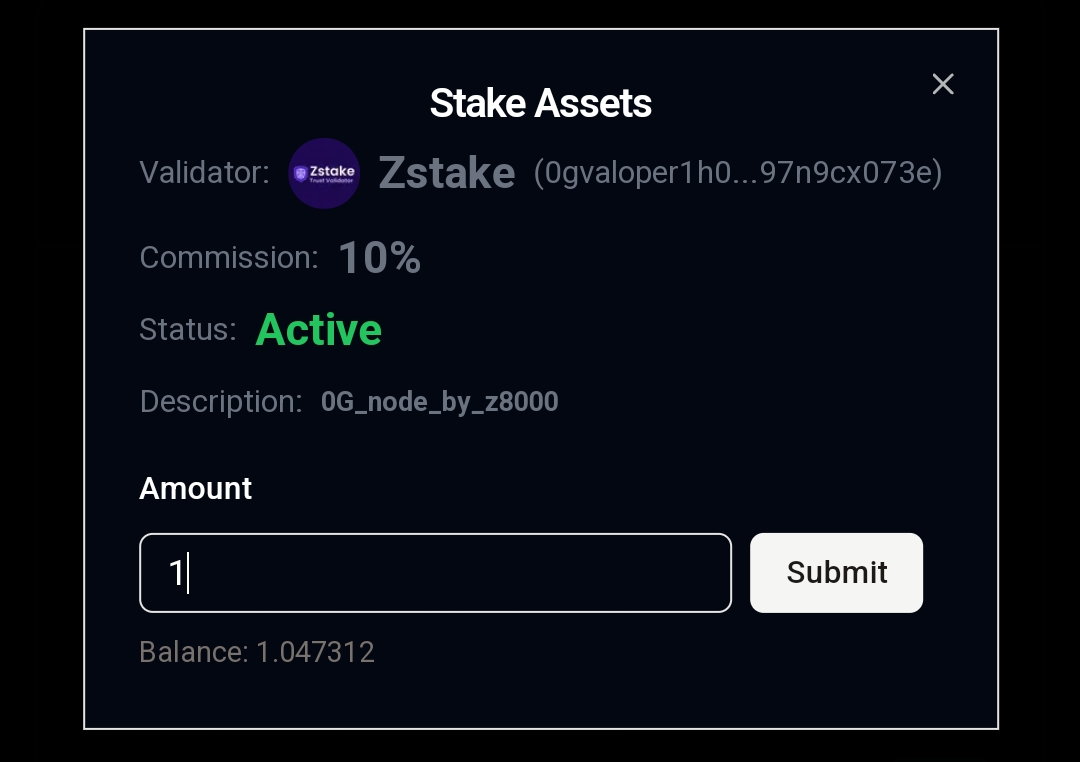Click the Validator: label

click(205, 172)
